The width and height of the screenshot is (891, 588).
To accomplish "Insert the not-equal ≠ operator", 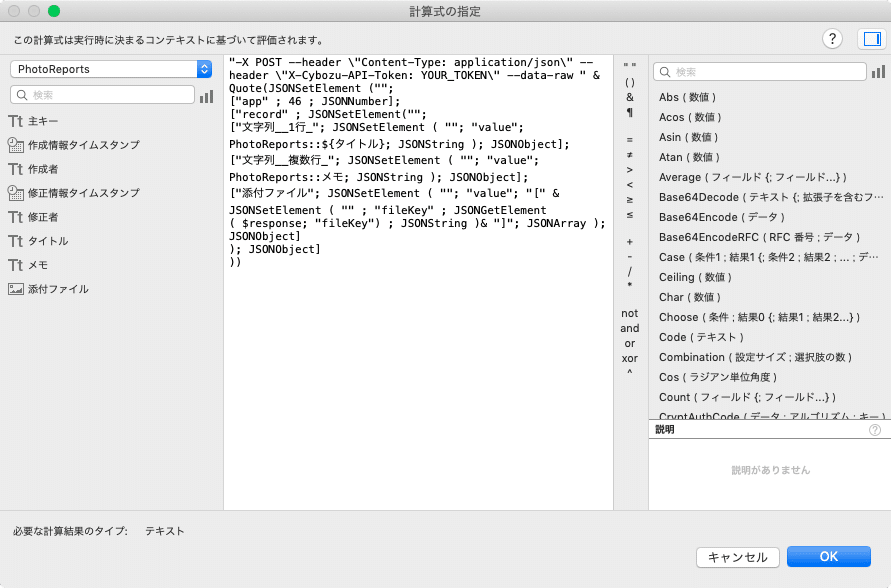I will point(630,155).
